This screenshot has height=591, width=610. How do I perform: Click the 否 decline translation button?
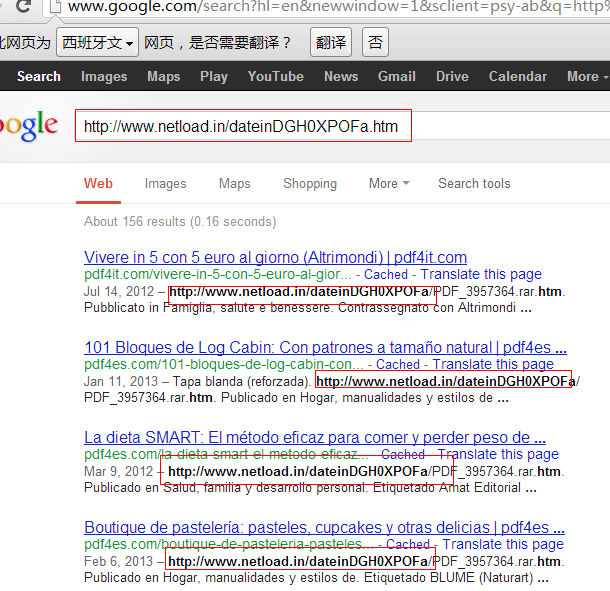(x=375, y=42)
